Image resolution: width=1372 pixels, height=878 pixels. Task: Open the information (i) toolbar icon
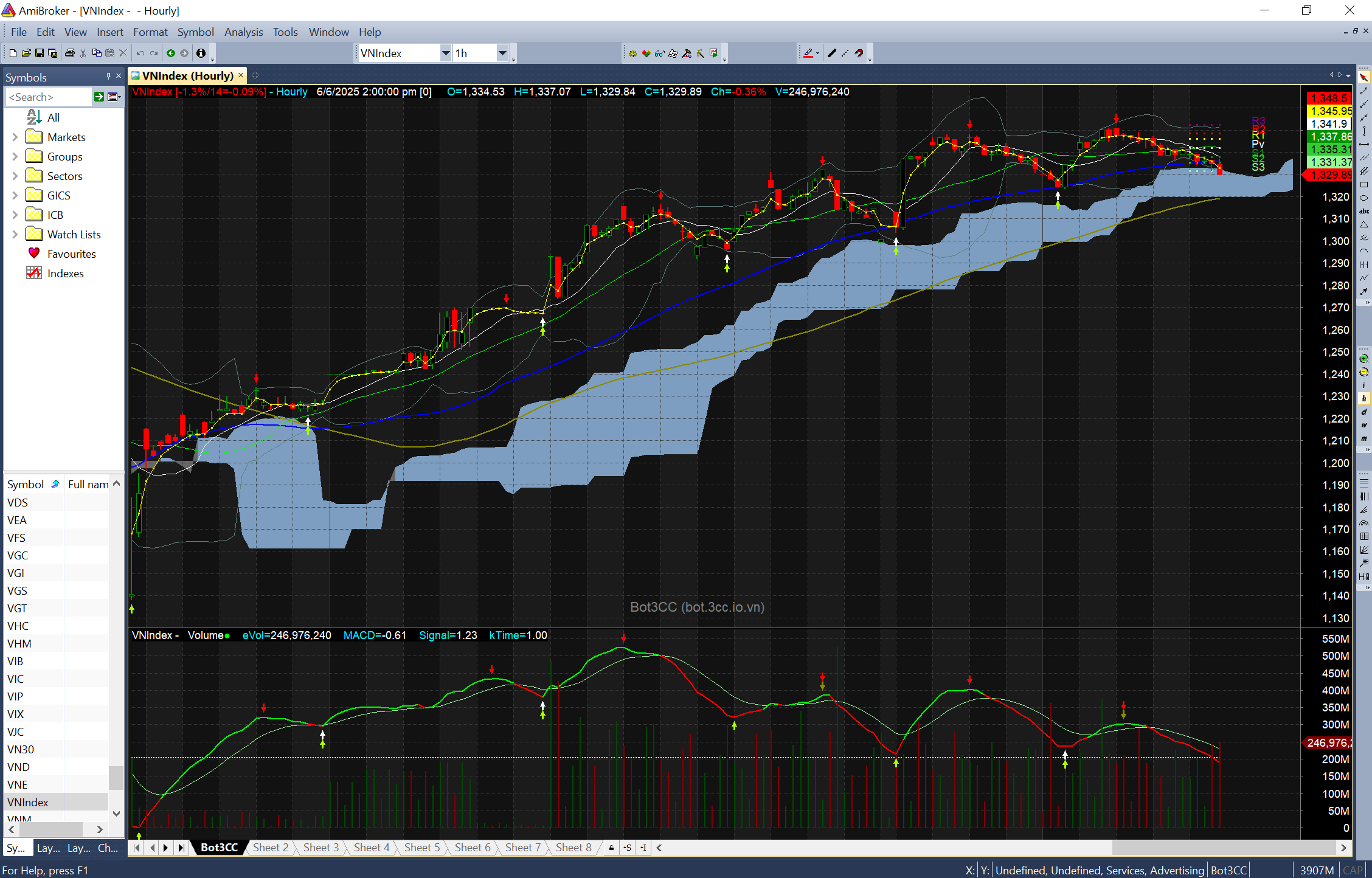pyautogui.click(x=201, y=54)
